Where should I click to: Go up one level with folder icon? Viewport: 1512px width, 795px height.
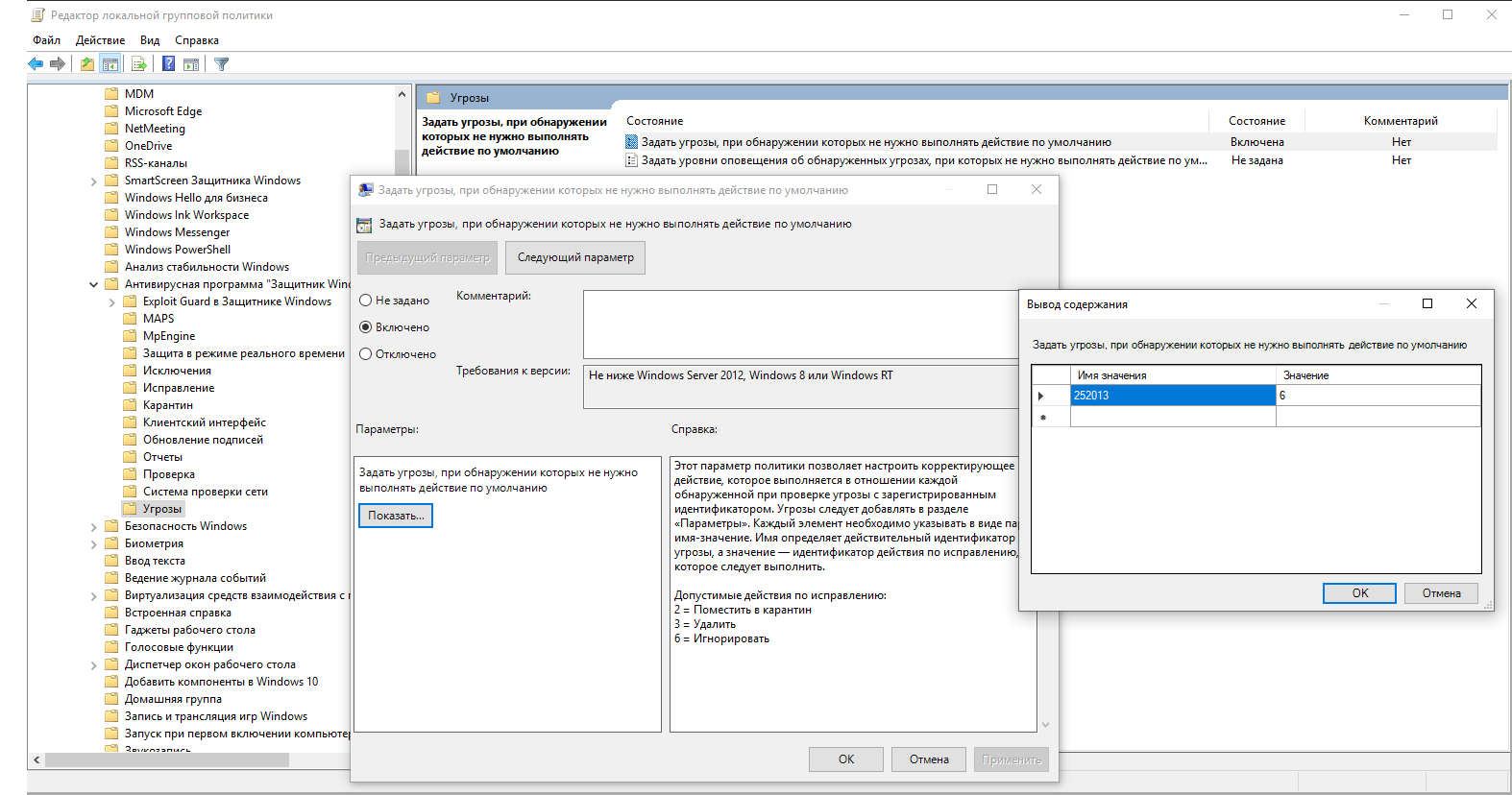[87, 64]
